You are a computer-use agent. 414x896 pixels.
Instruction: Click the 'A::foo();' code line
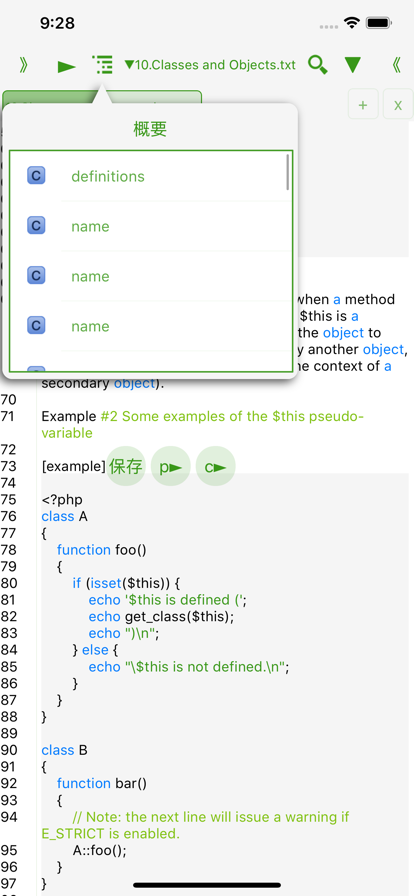[99, 850]
